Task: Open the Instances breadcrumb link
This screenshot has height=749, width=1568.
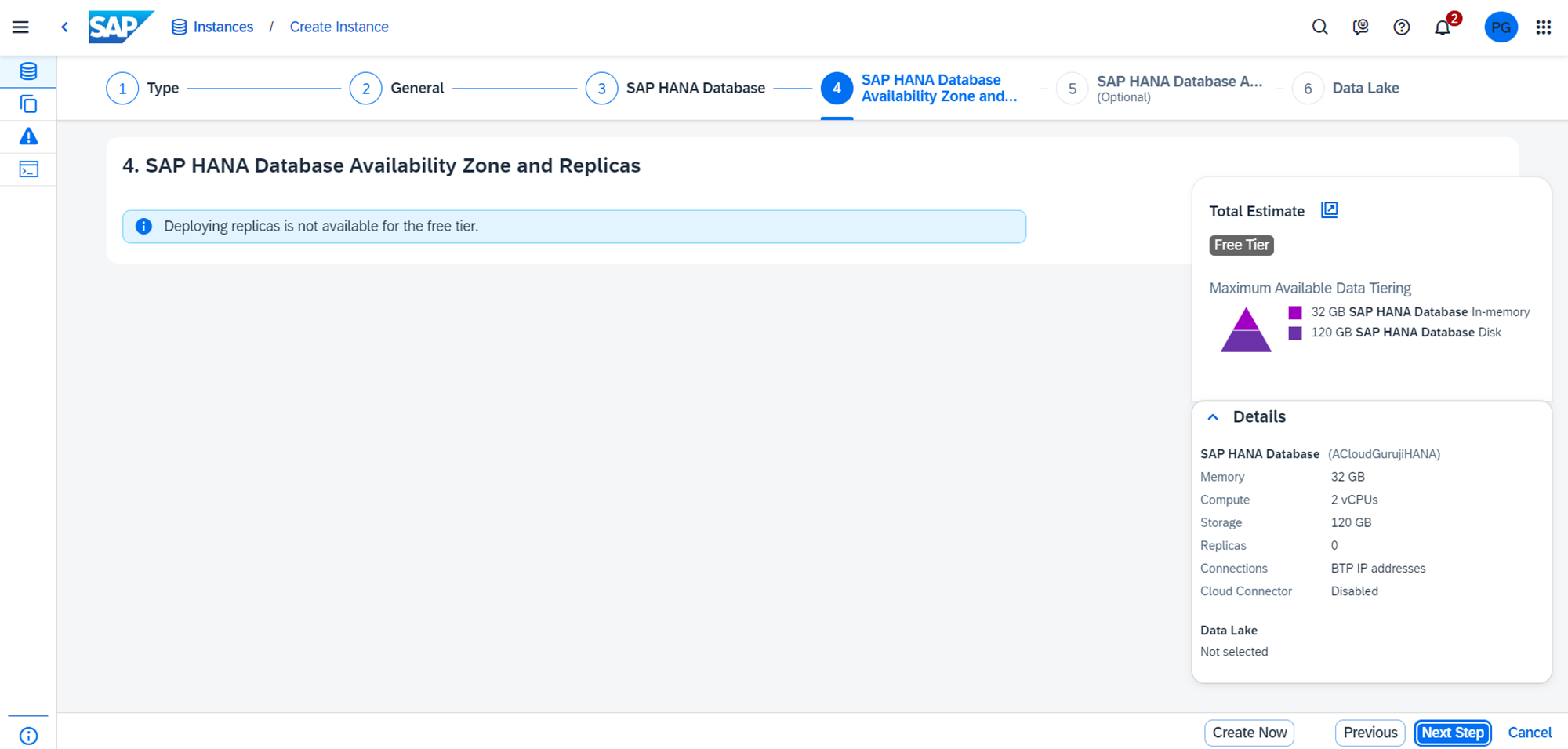Action: pyautogui.click(x=223, y=27)
